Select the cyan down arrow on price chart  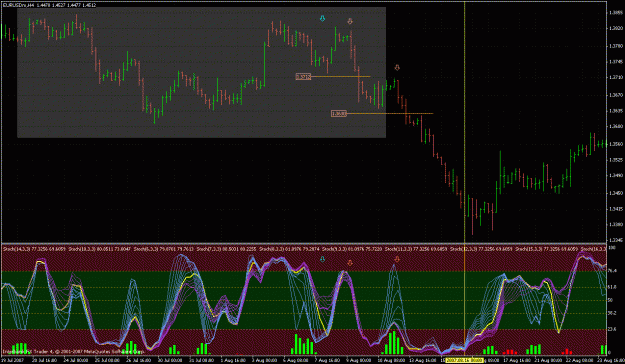[322, 18]
